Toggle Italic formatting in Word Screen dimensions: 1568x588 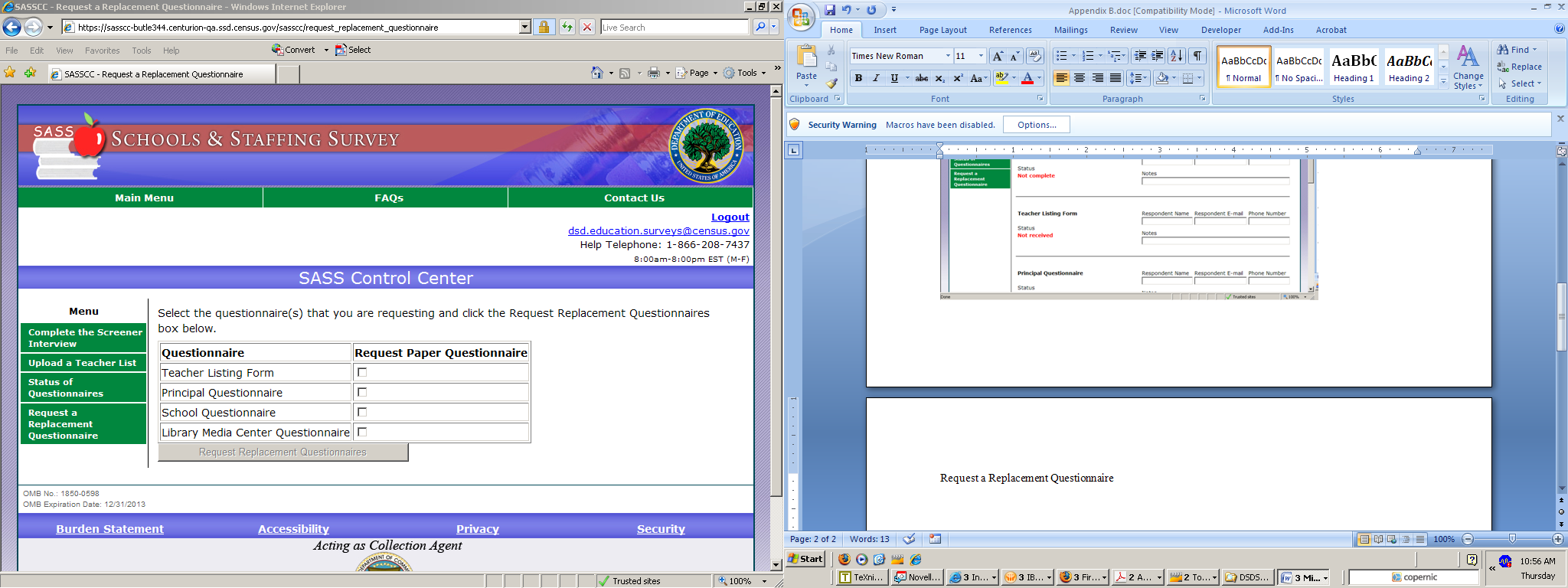(x=876, y=78)
